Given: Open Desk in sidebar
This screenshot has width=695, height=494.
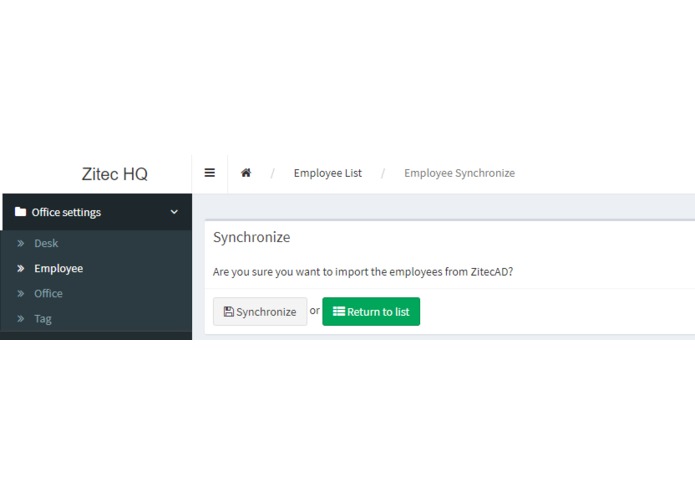Looking at the screenshot, I should (x=46, y=243).
